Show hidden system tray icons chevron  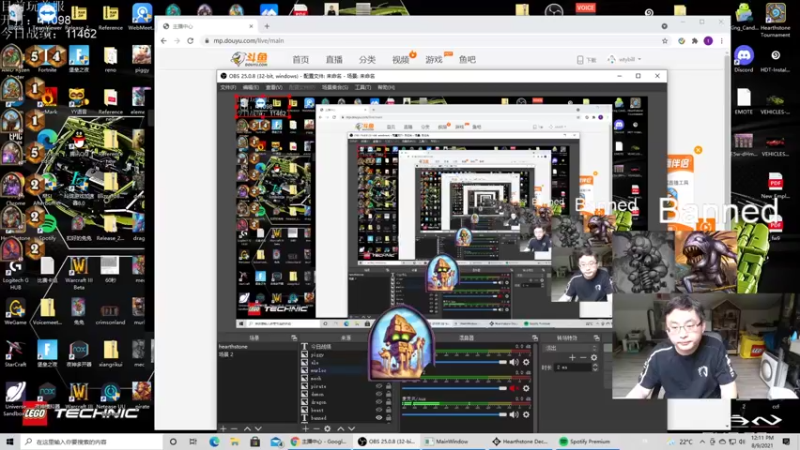coord(702,441)
